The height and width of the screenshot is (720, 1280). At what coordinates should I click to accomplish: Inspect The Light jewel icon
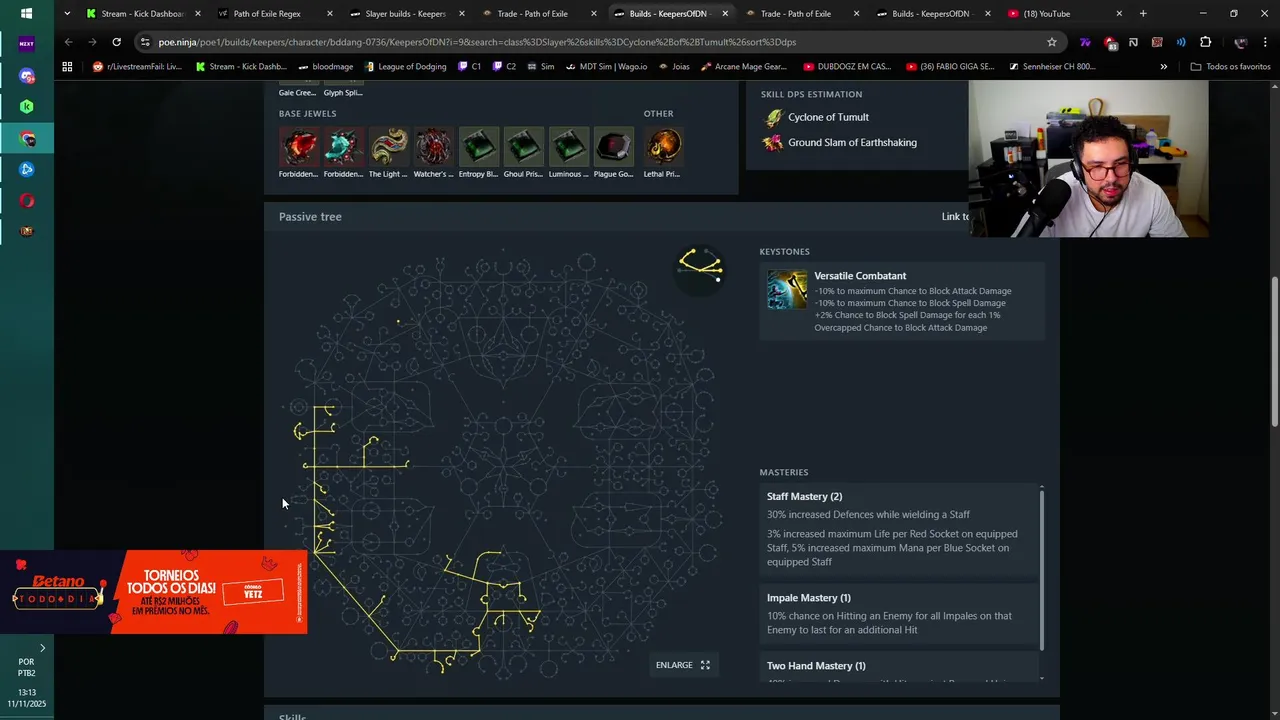point(388,147)
